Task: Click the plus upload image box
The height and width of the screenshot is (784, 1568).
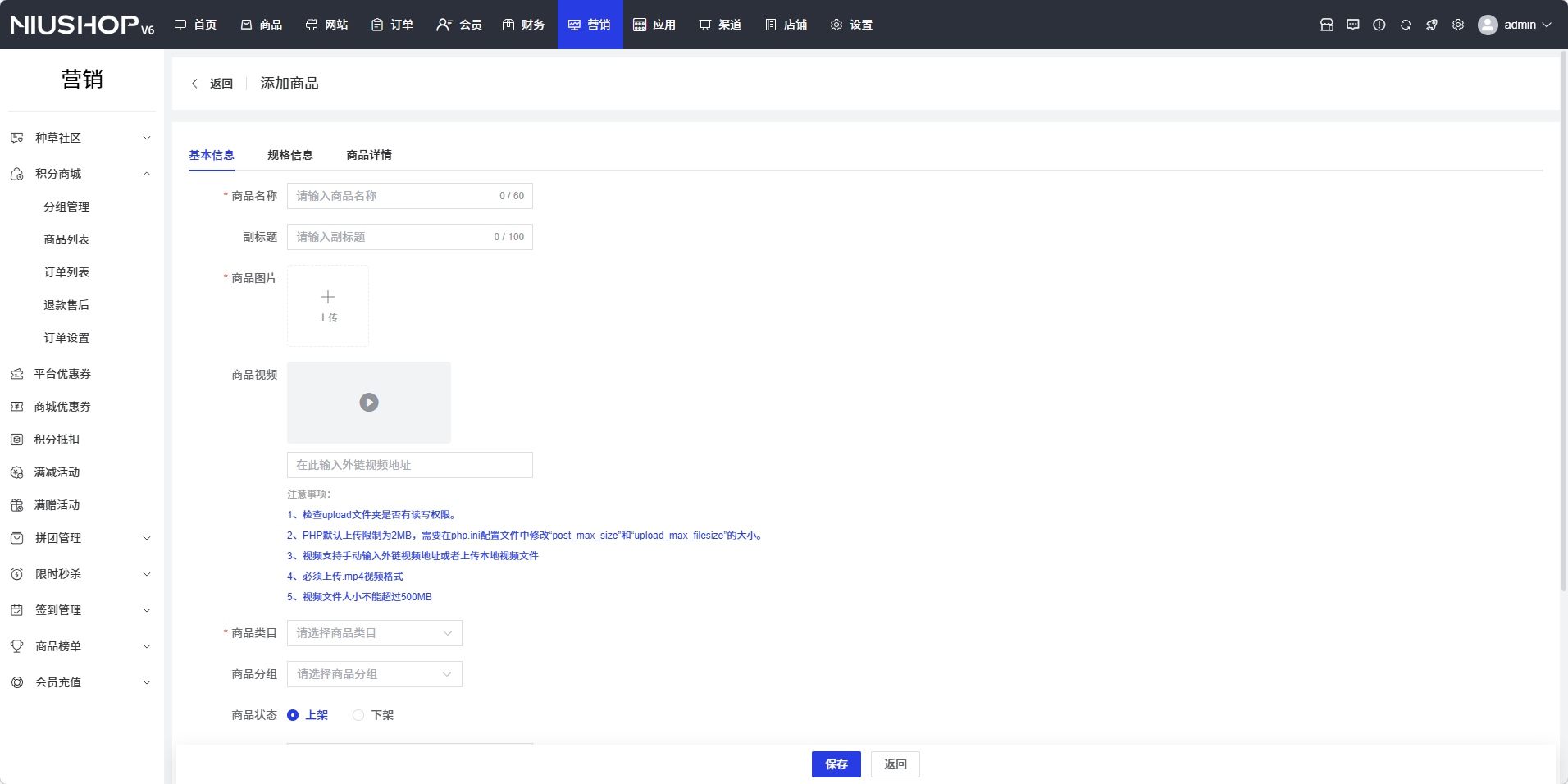Action: tap(328, 306)
